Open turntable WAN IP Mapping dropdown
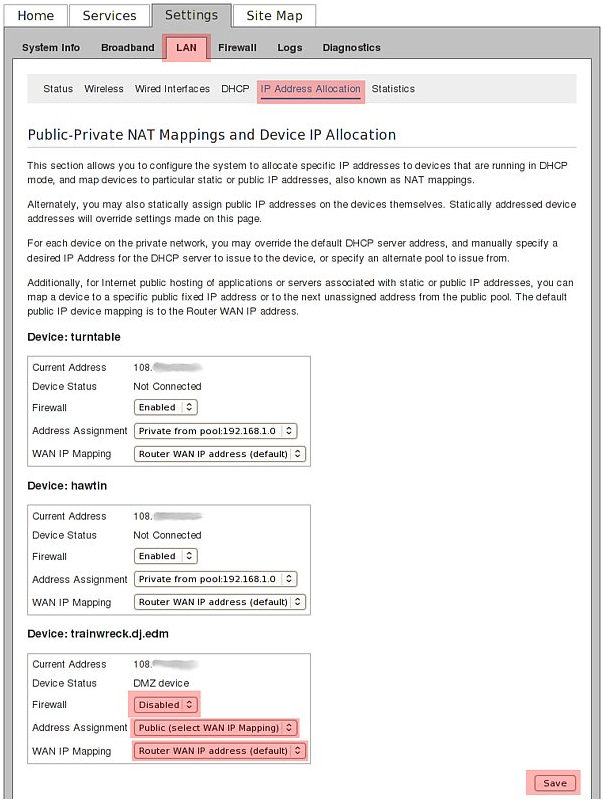This screenshot has height=801, width=604. (x=220, y=454)
